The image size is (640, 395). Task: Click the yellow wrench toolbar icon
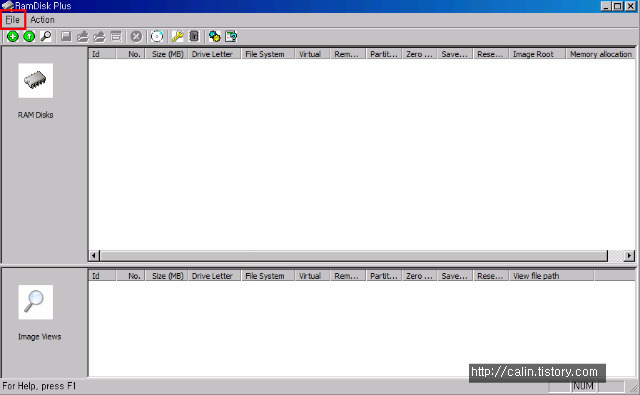[178, 37]
